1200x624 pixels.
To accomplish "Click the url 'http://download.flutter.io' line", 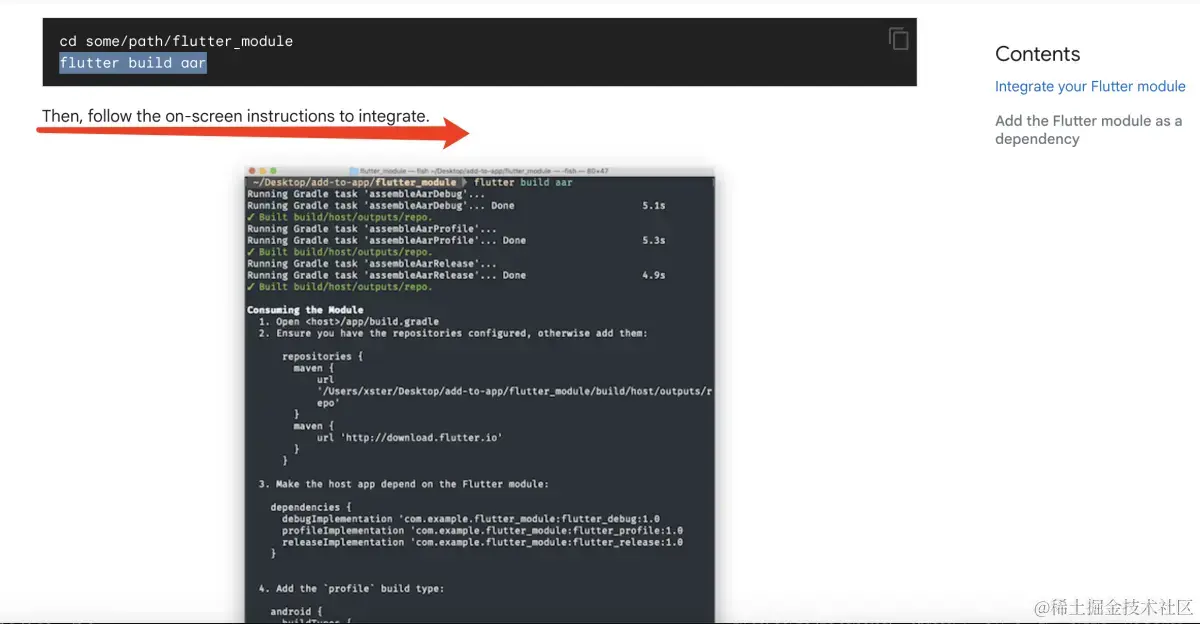I will pos(409,437).
